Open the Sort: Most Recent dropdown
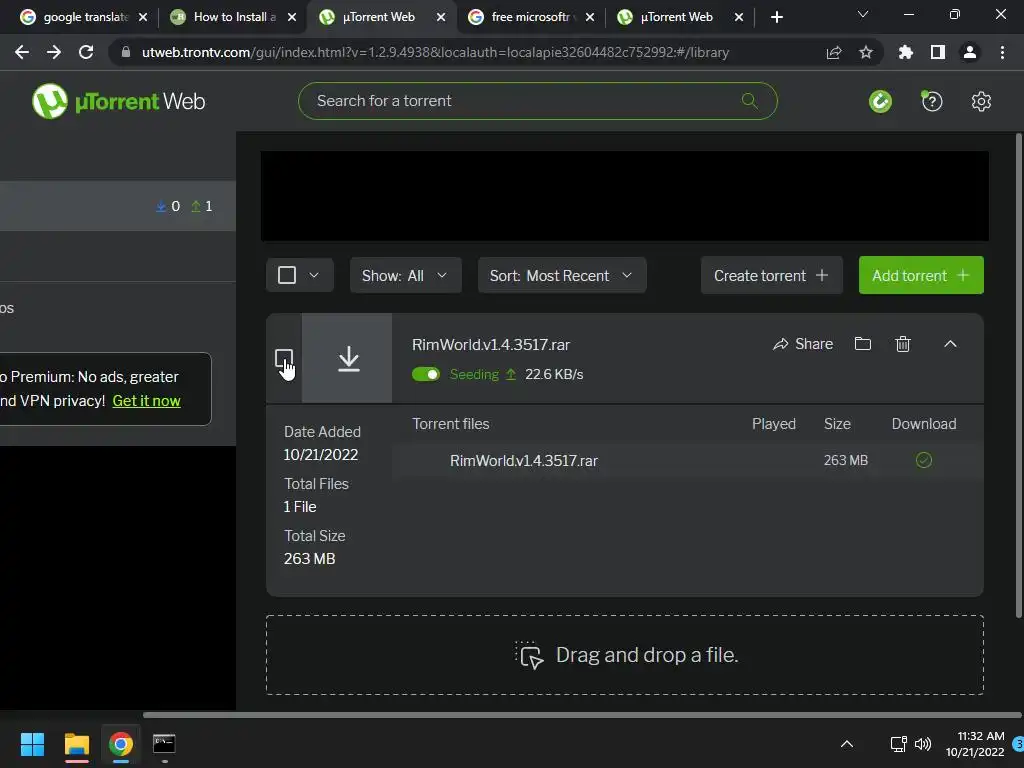The width and height of the screenshot is (1024, 768). [562, 275]
